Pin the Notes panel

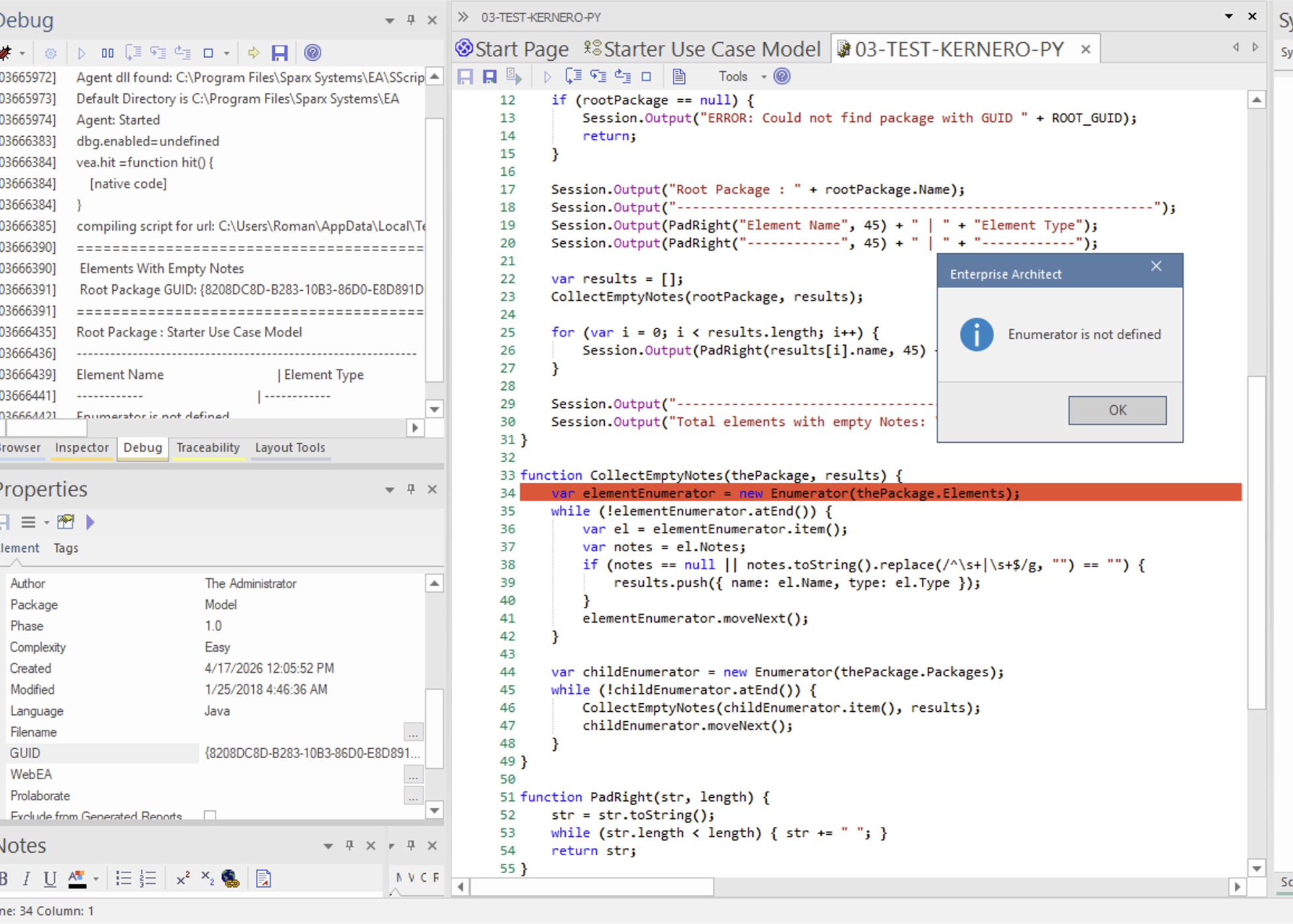coord(350,845)
